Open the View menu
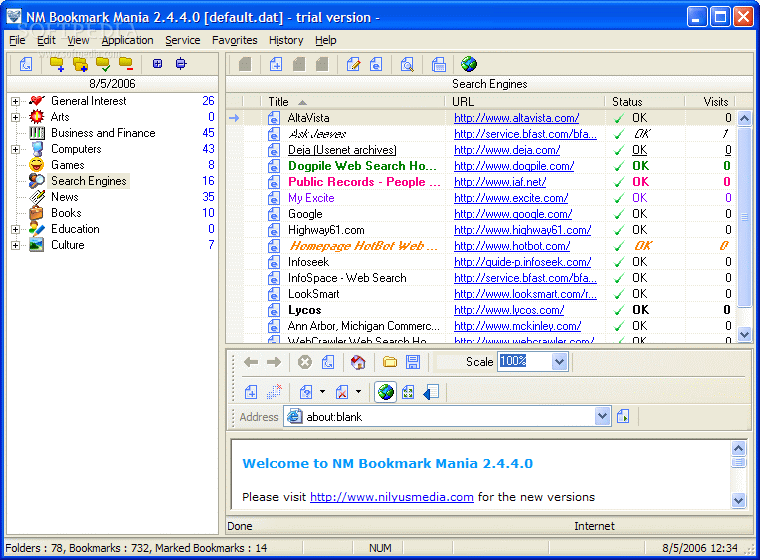This screenshot has width=760, height=560. (78, 40)
